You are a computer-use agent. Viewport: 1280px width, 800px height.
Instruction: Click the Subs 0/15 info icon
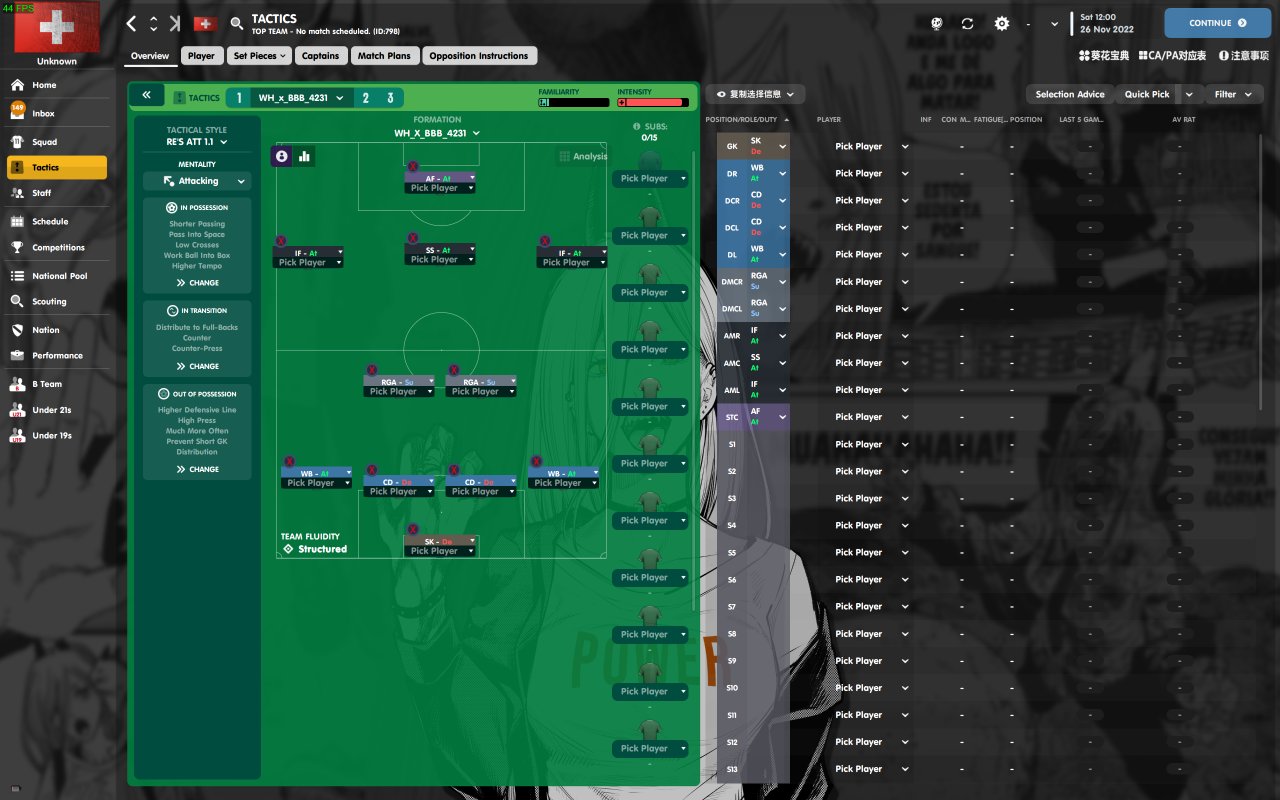pyautogui.click(x=637, y=127)
